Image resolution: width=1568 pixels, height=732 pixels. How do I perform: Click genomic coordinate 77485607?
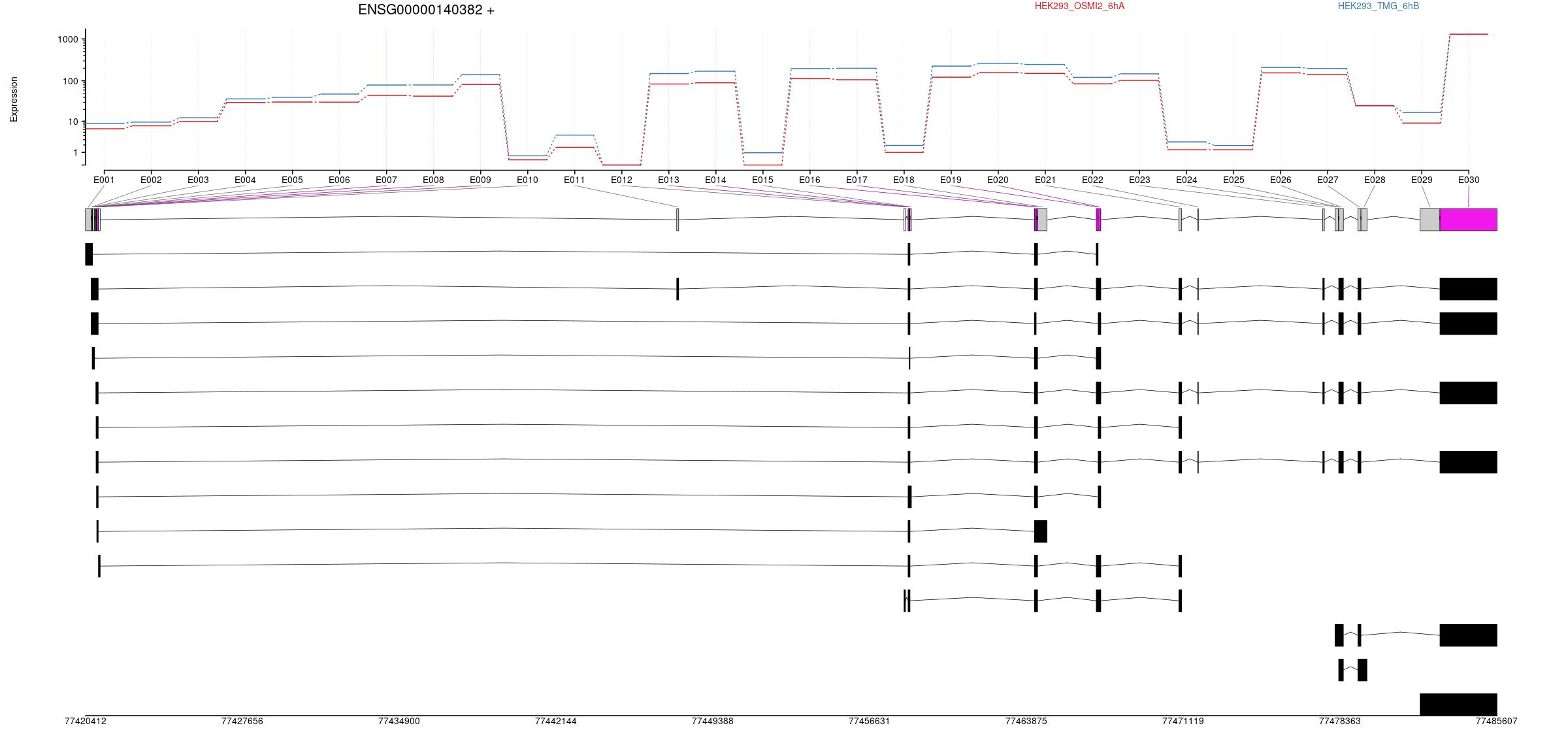click(x=1497, y=722)
